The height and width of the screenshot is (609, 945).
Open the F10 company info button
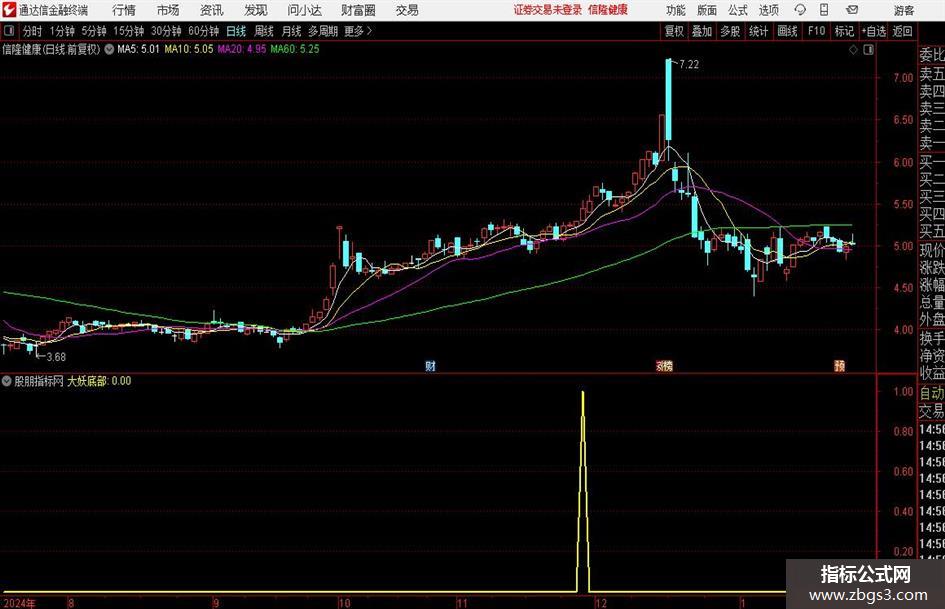click(816, 31)
